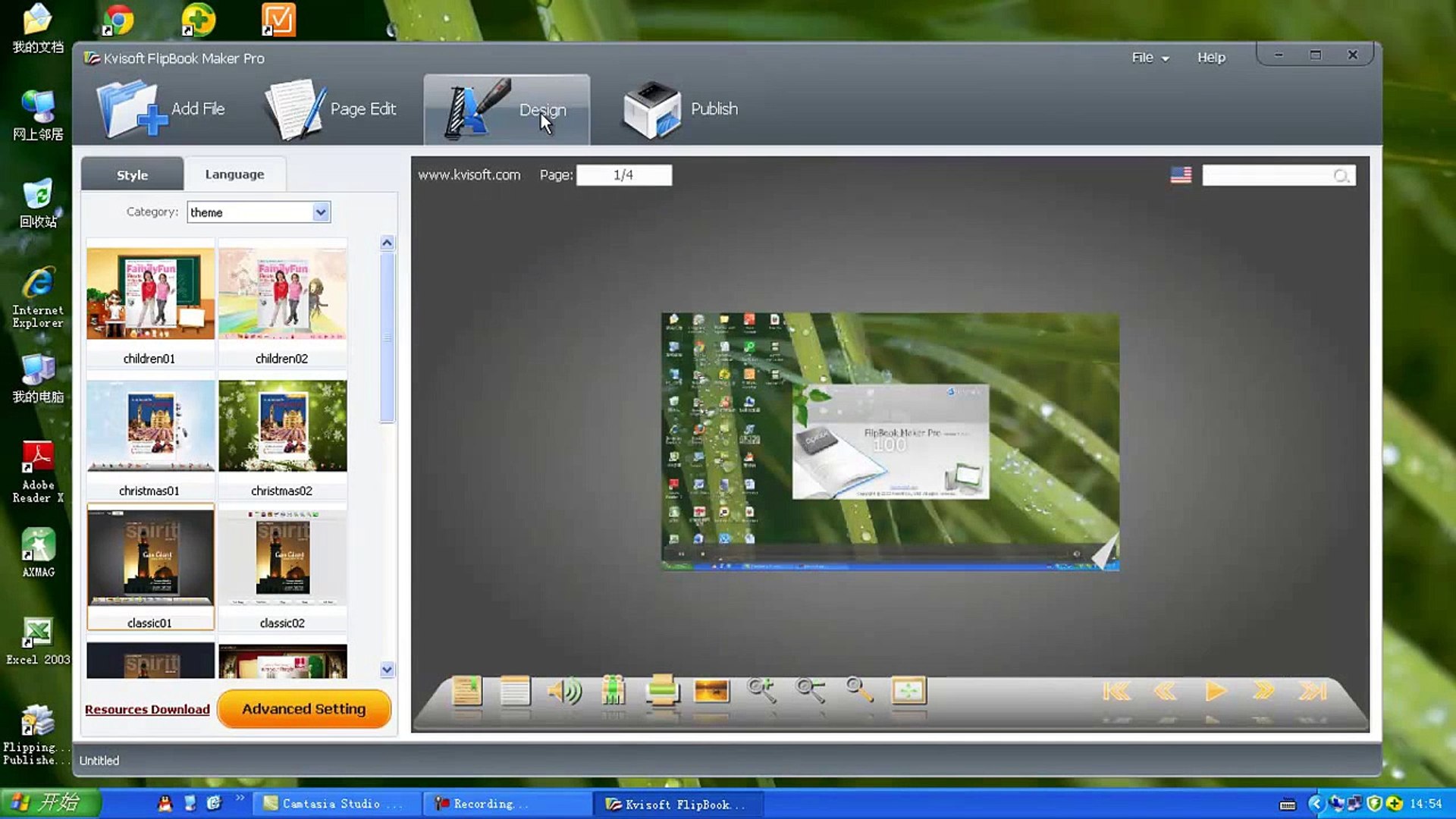Open the thumbnail image icon

(711, 691)
